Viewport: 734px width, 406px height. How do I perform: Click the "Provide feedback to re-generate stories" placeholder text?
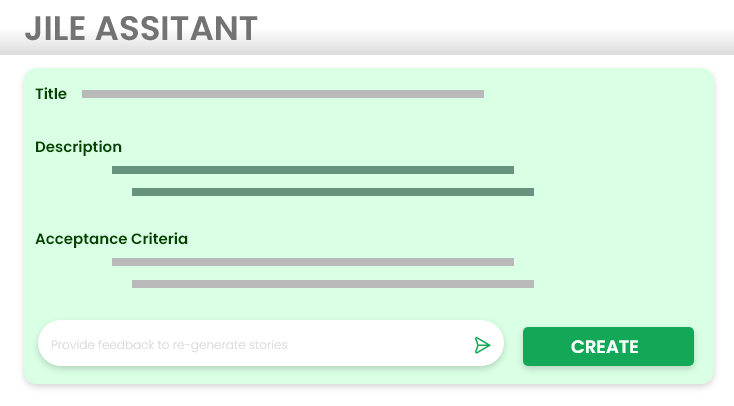(x=169, y=345)
